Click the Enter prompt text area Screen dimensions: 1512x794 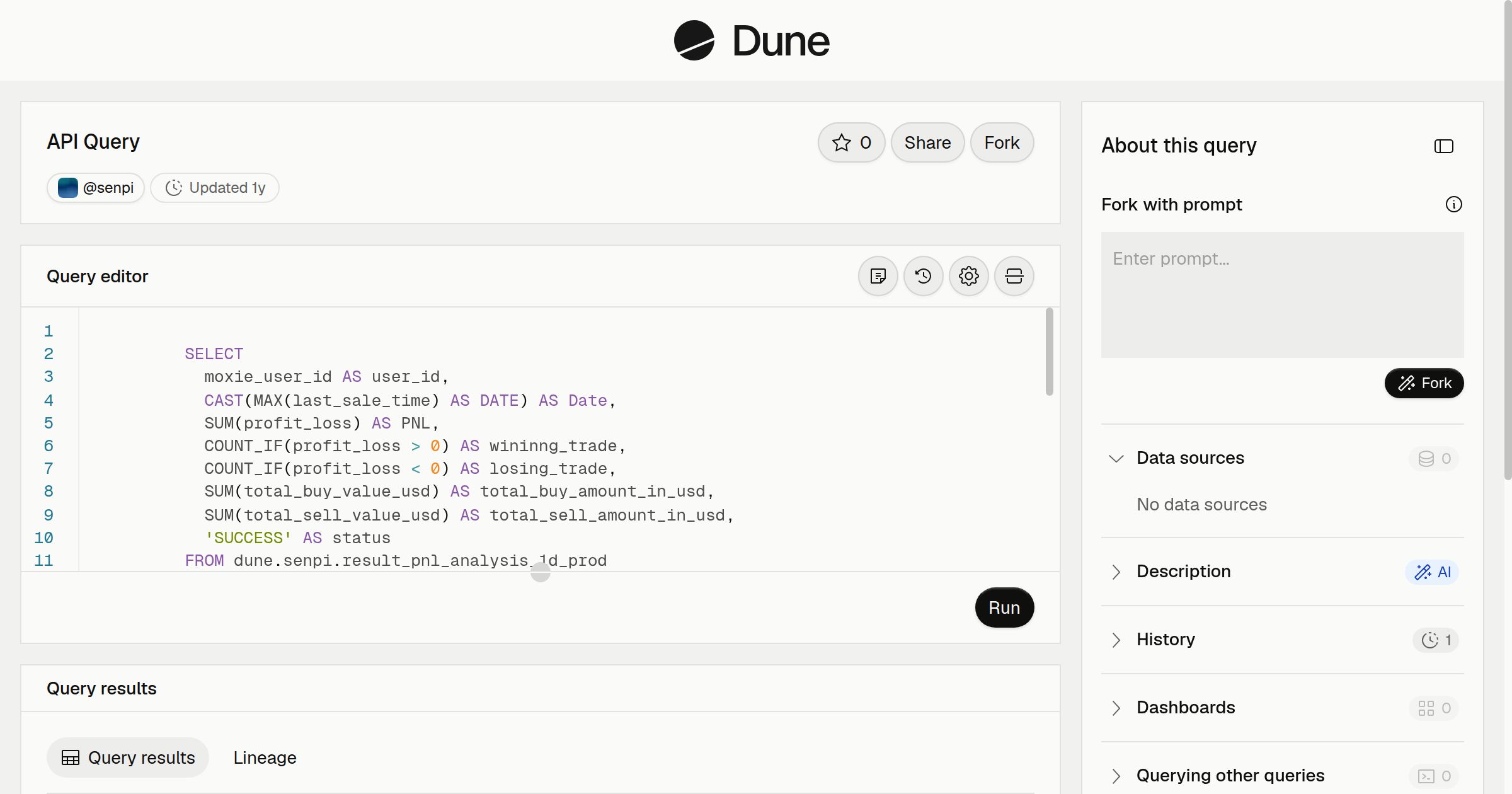pyautogui.click(x=1282, y=295)
